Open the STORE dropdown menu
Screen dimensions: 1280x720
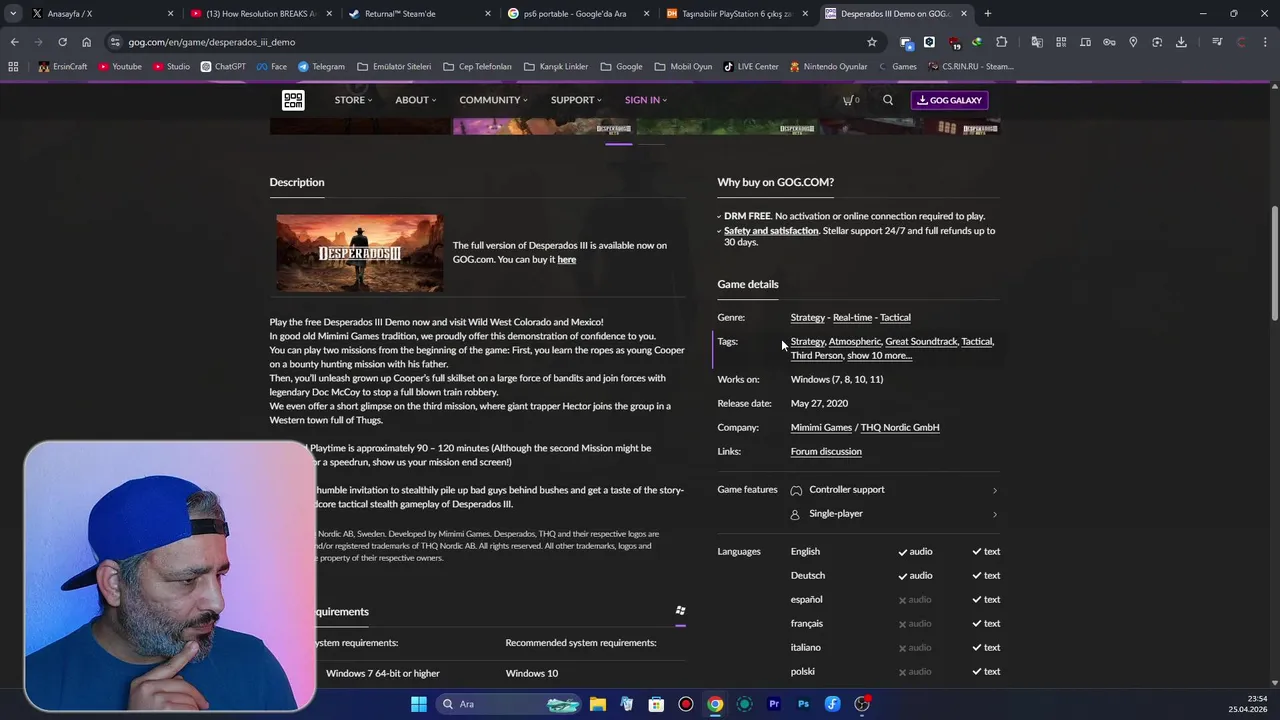coord(353,100)
